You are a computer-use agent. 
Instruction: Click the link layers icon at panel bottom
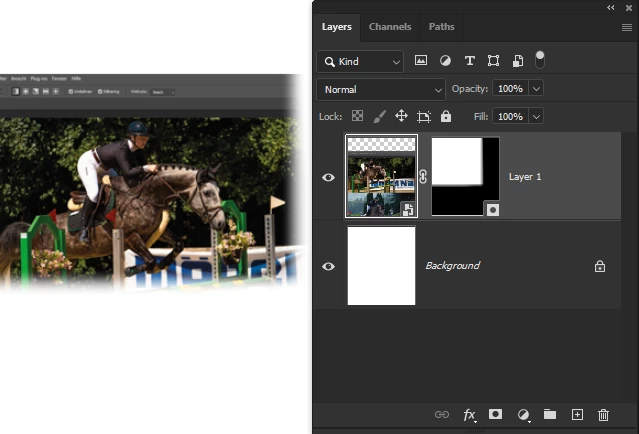point(442,414)
